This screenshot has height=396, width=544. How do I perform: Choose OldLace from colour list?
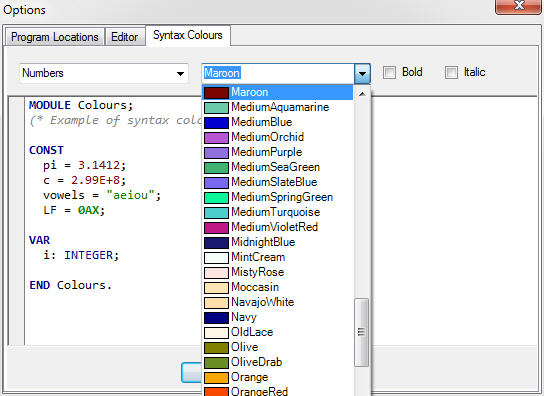point(278,332)
